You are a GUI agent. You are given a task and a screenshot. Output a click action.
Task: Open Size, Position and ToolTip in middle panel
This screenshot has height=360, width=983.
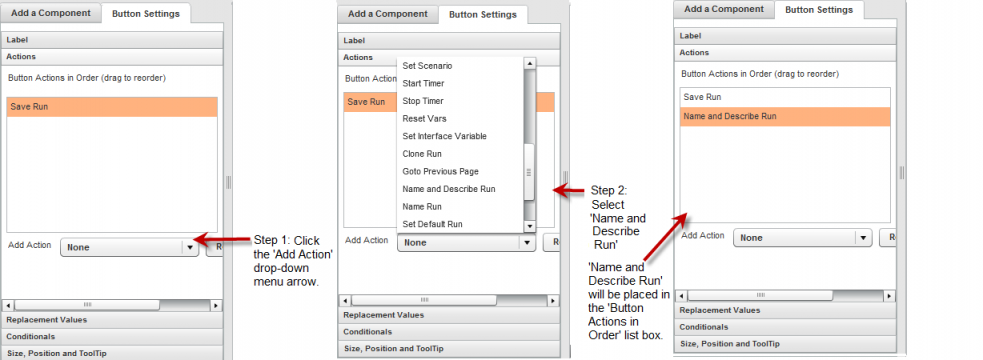coord(449,348)
